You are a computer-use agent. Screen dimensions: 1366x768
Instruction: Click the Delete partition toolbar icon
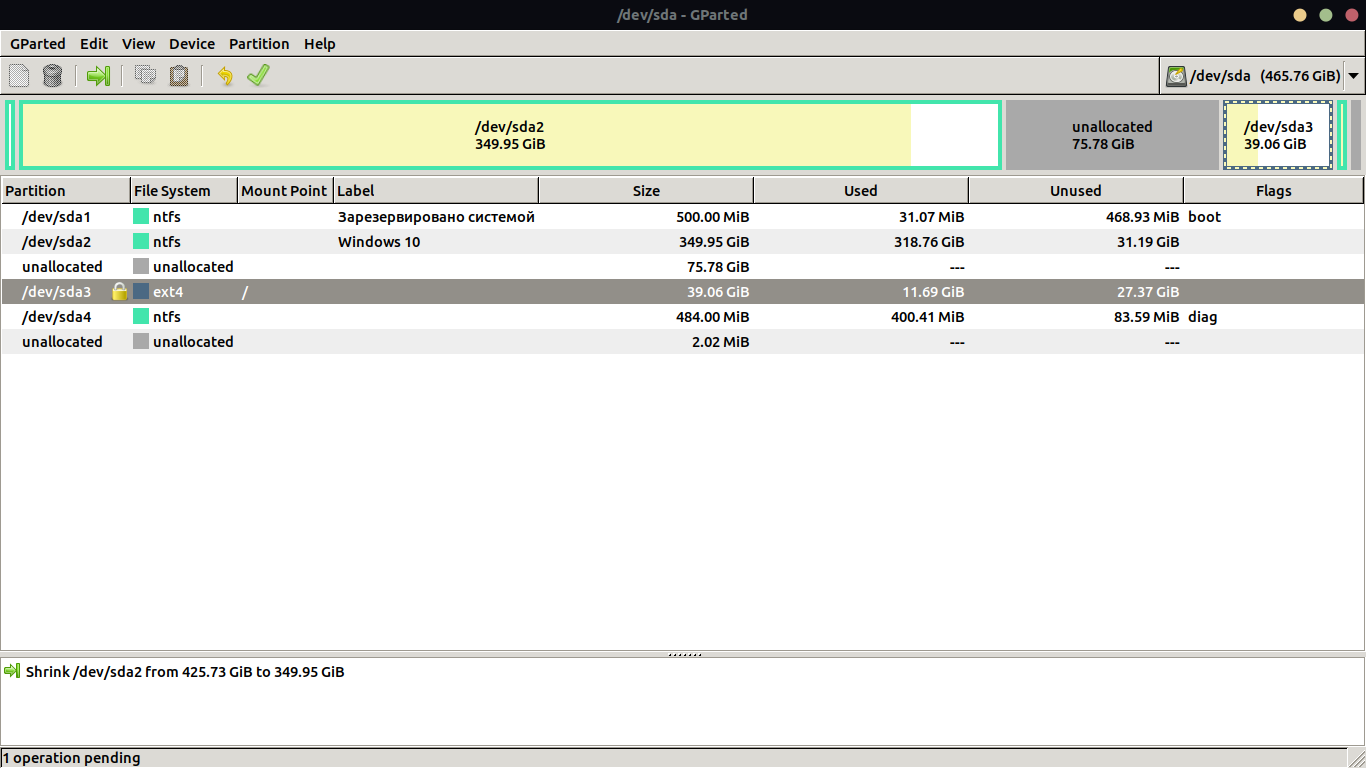pos(52,76)
